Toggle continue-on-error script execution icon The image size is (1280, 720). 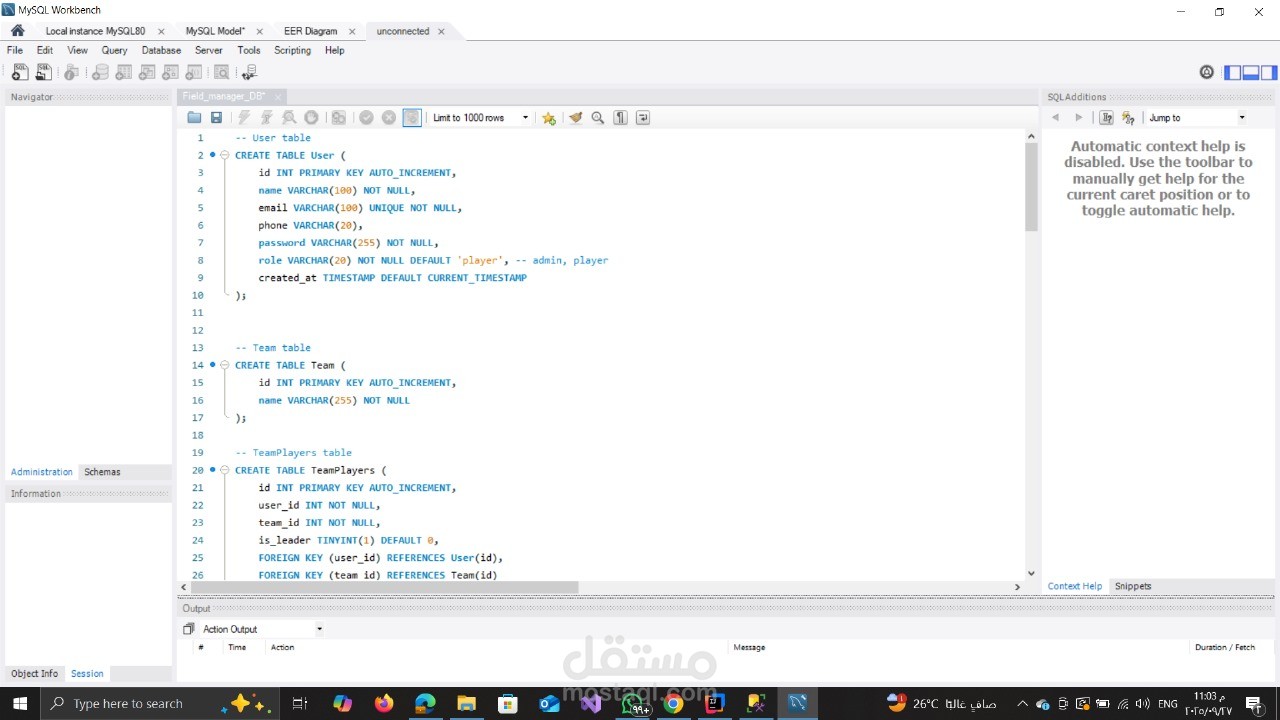(339, 118)
